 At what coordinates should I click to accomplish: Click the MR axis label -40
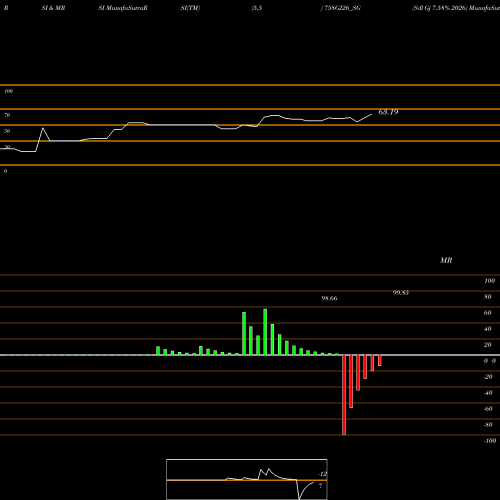[x=488, y=393]
